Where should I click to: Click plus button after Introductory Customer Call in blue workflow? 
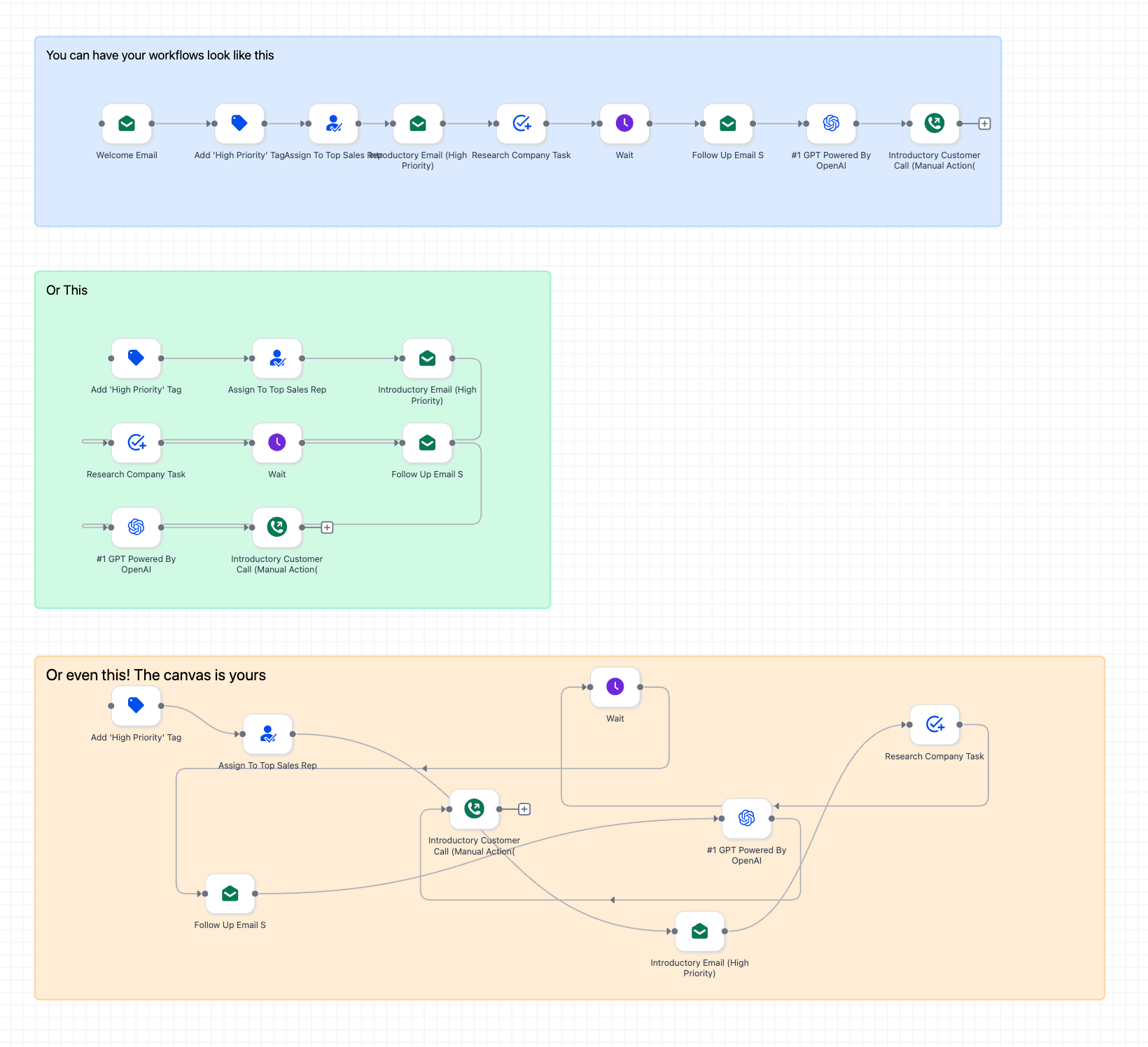[984, 123]
